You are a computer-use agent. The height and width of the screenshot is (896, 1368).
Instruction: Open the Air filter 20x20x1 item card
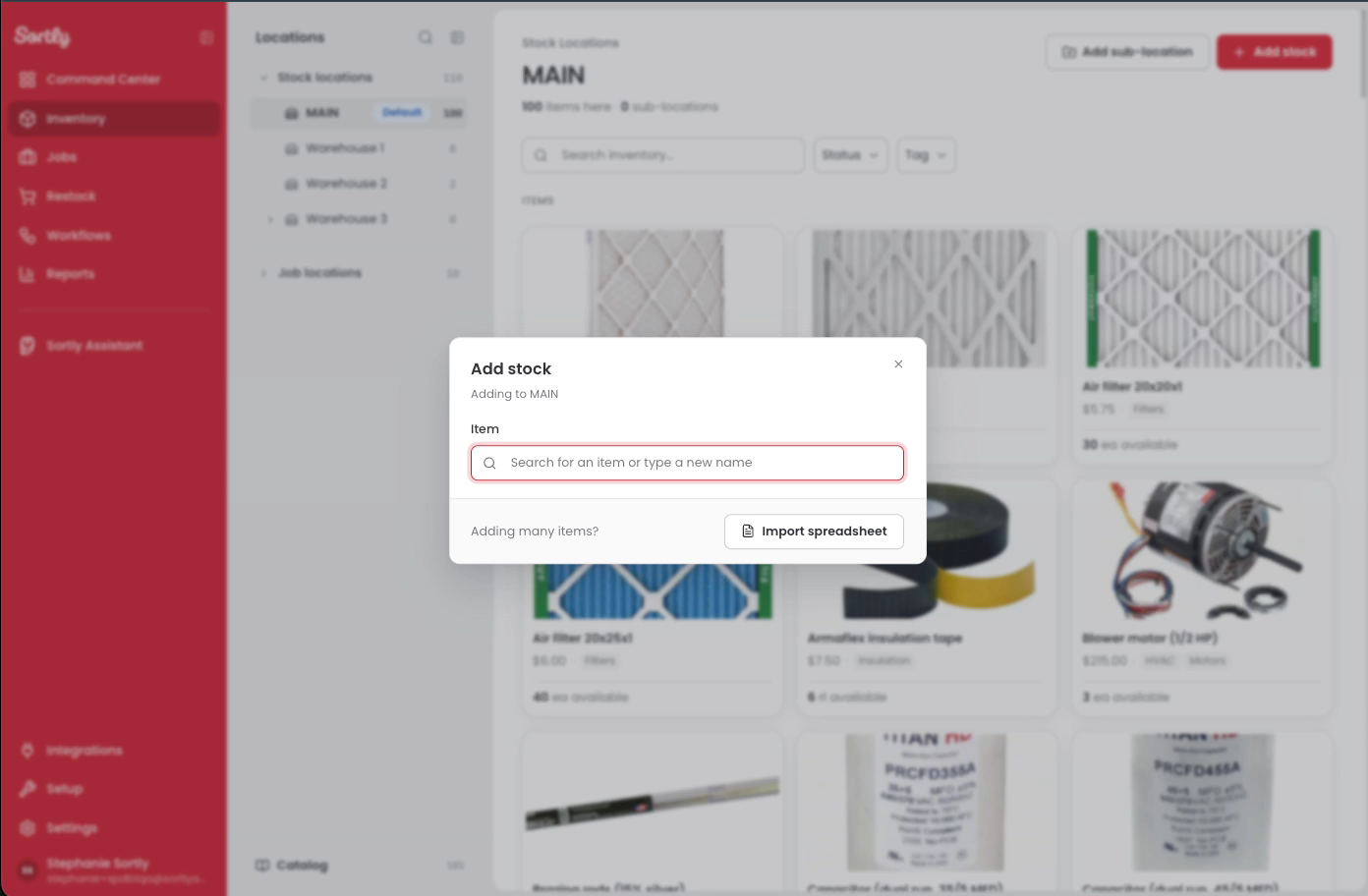point(1203,345)
